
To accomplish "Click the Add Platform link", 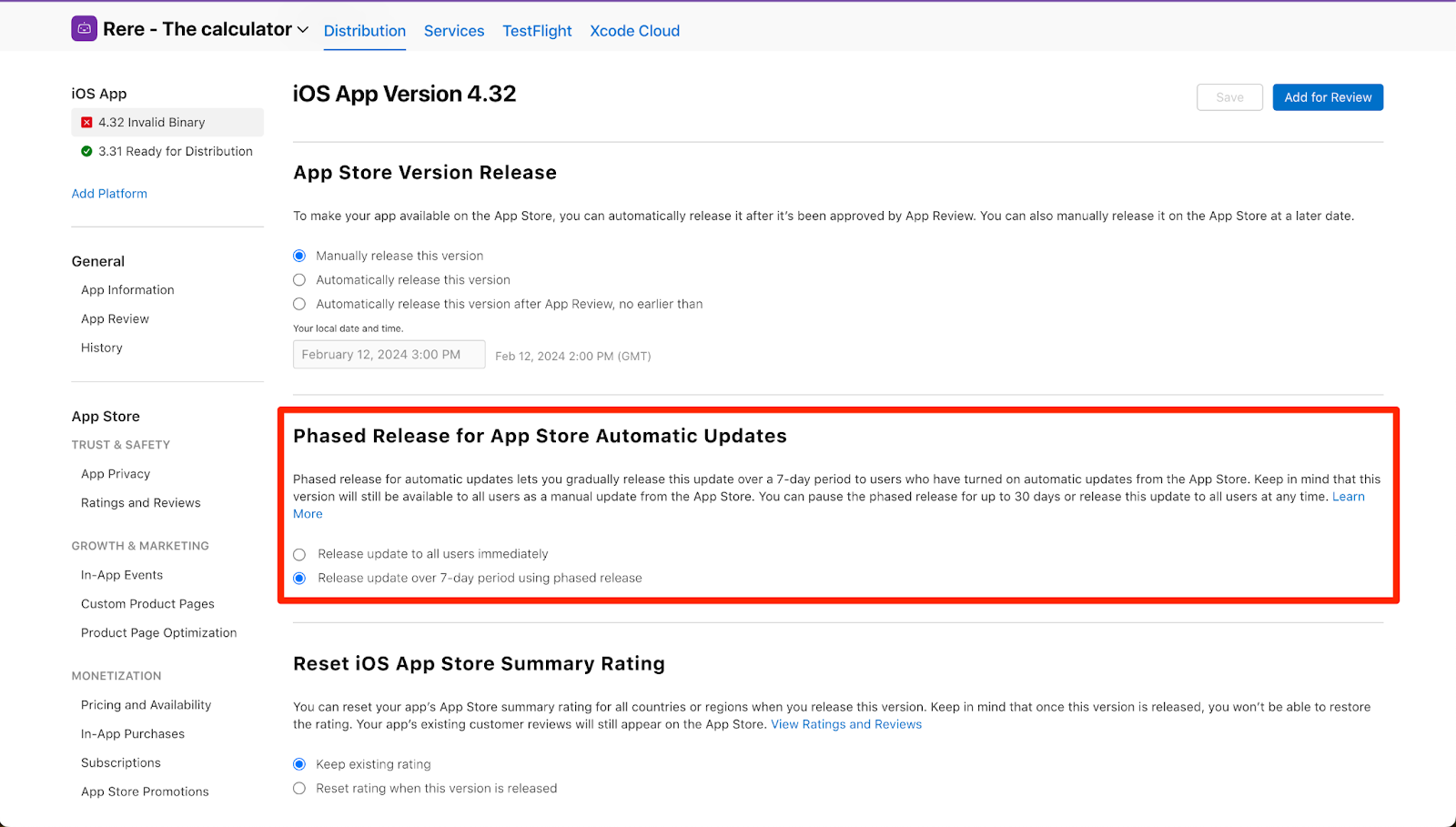I will 109,193.
